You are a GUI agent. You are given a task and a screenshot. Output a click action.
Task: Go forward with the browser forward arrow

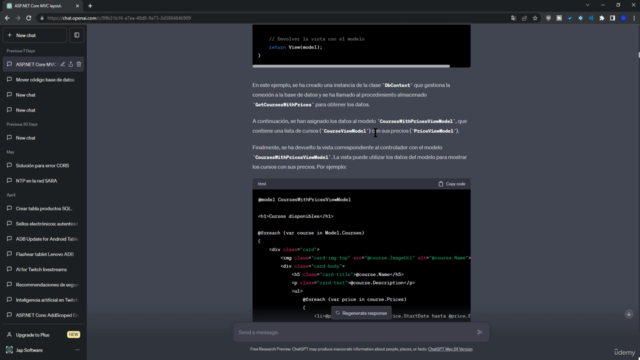[x=18, y=18]
